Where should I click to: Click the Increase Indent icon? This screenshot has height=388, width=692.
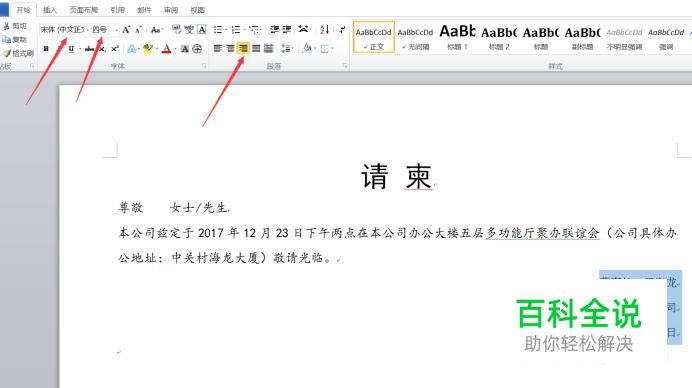287,30
